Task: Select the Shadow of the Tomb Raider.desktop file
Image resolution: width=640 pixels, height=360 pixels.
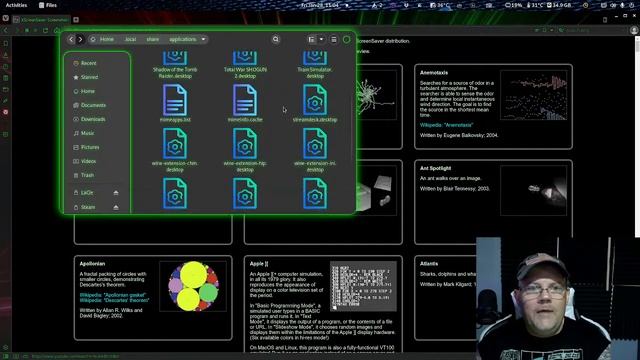Action: click(x=175, y=65)
